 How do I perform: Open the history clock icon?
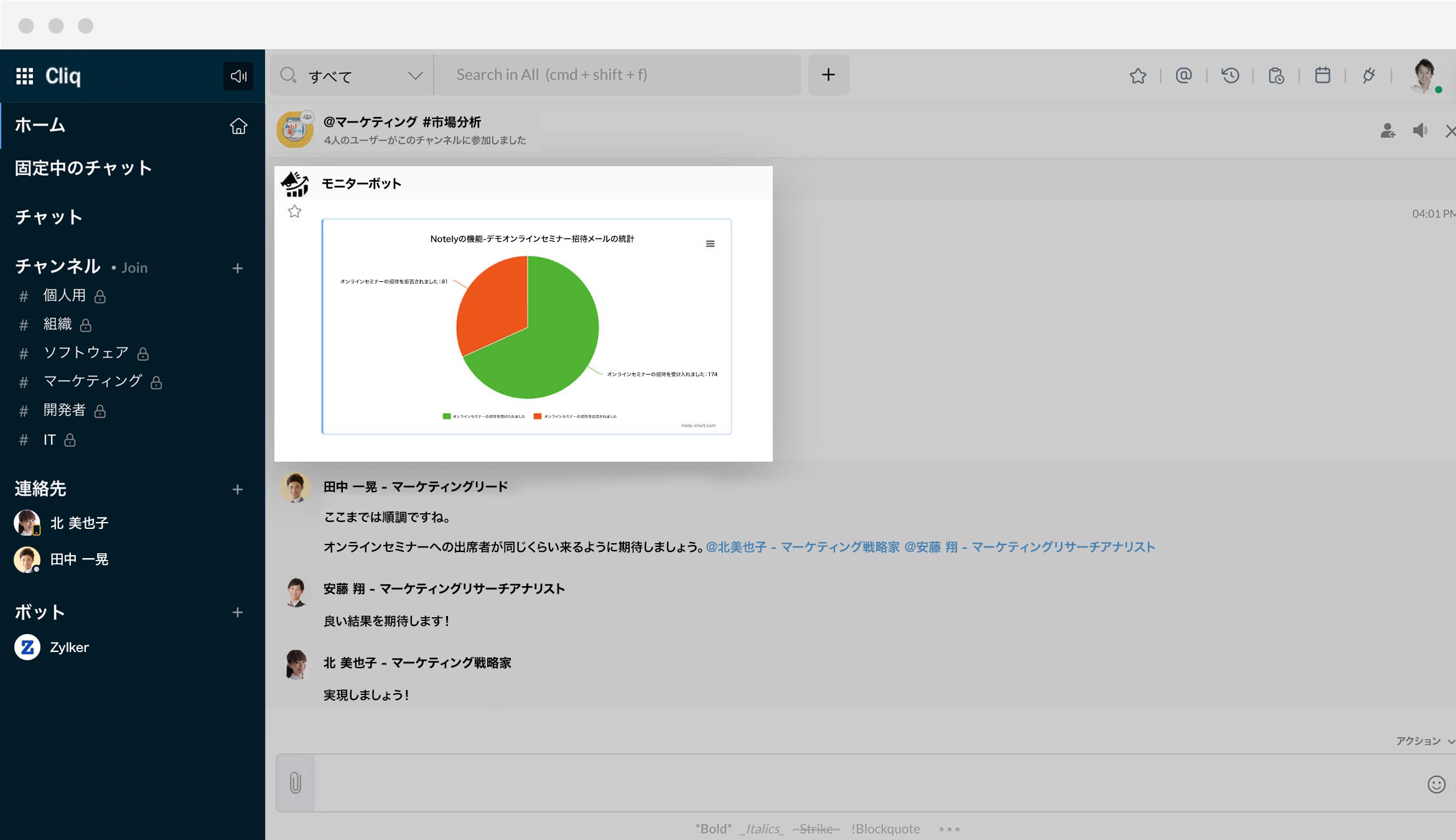tap(1230, 76)
